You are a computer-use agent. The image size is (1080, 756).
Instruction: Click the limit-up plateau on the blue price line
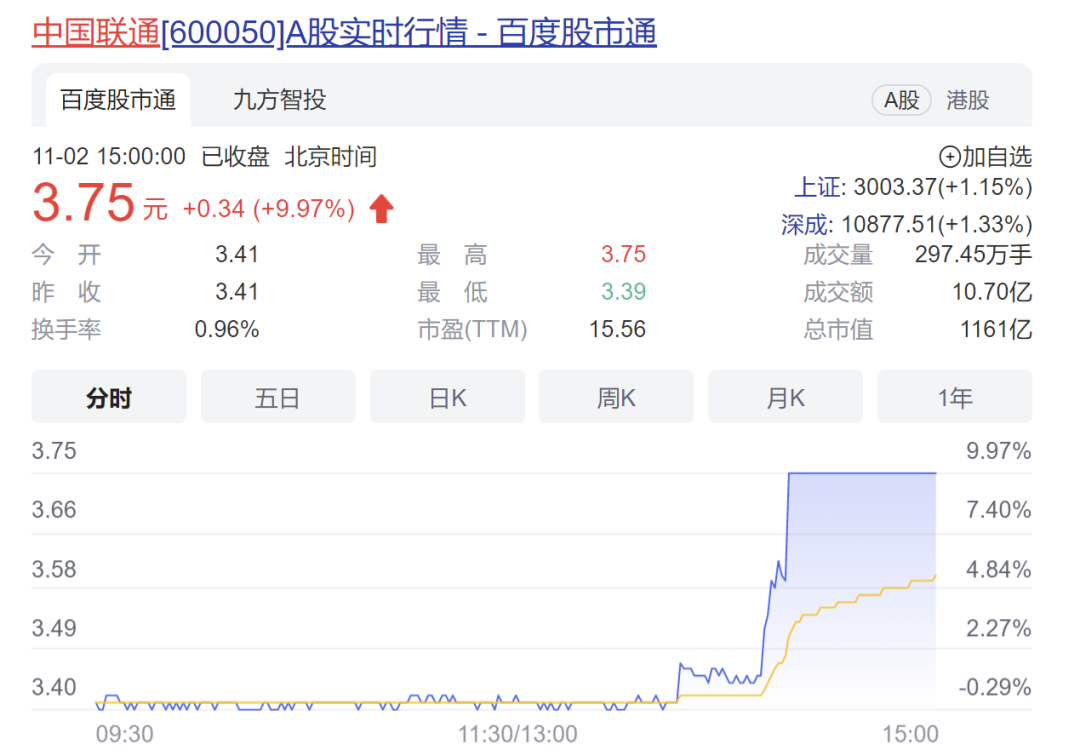(x=862, y=473)
